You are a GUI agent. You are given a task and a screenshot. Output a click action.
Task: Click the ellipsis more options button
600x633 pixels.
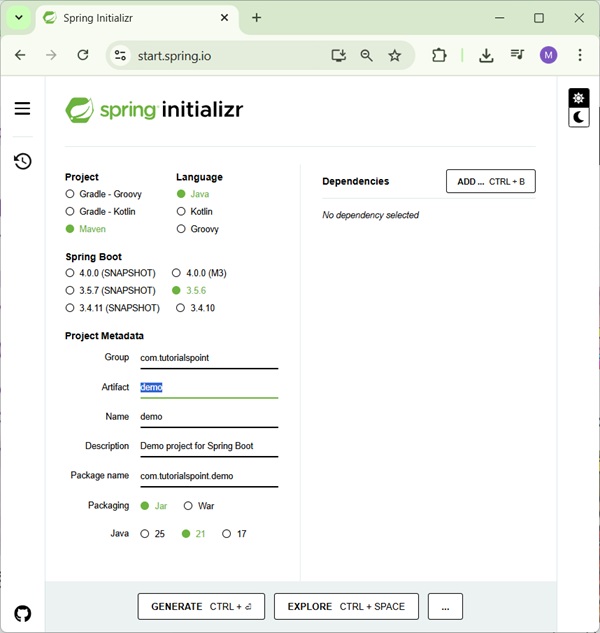pos(445,606)
